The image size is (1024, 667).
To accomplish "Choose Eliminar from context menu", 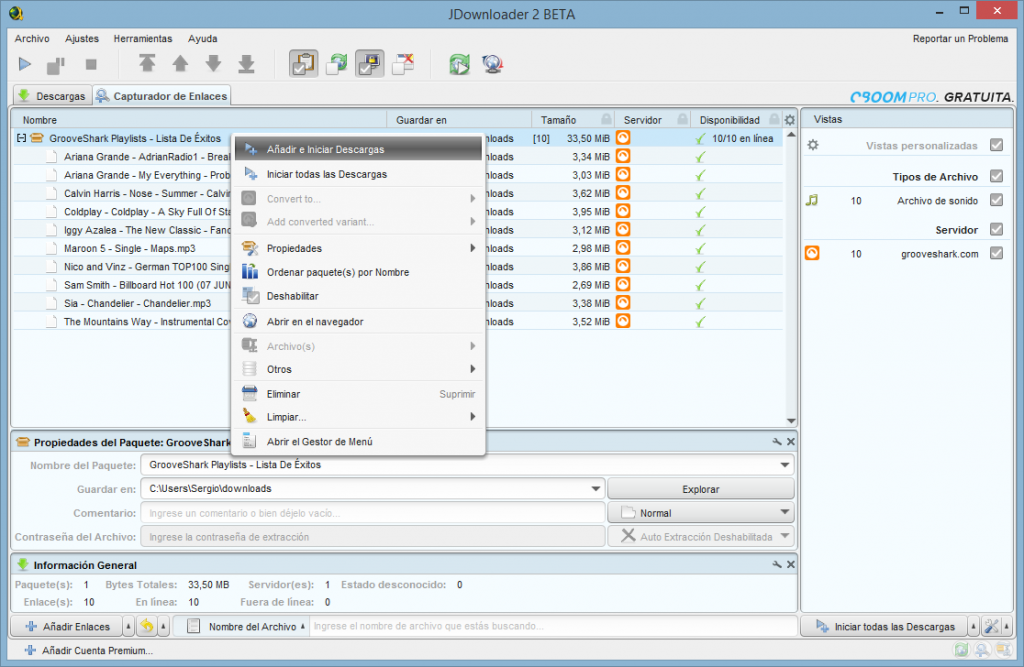I will point(359,394).
